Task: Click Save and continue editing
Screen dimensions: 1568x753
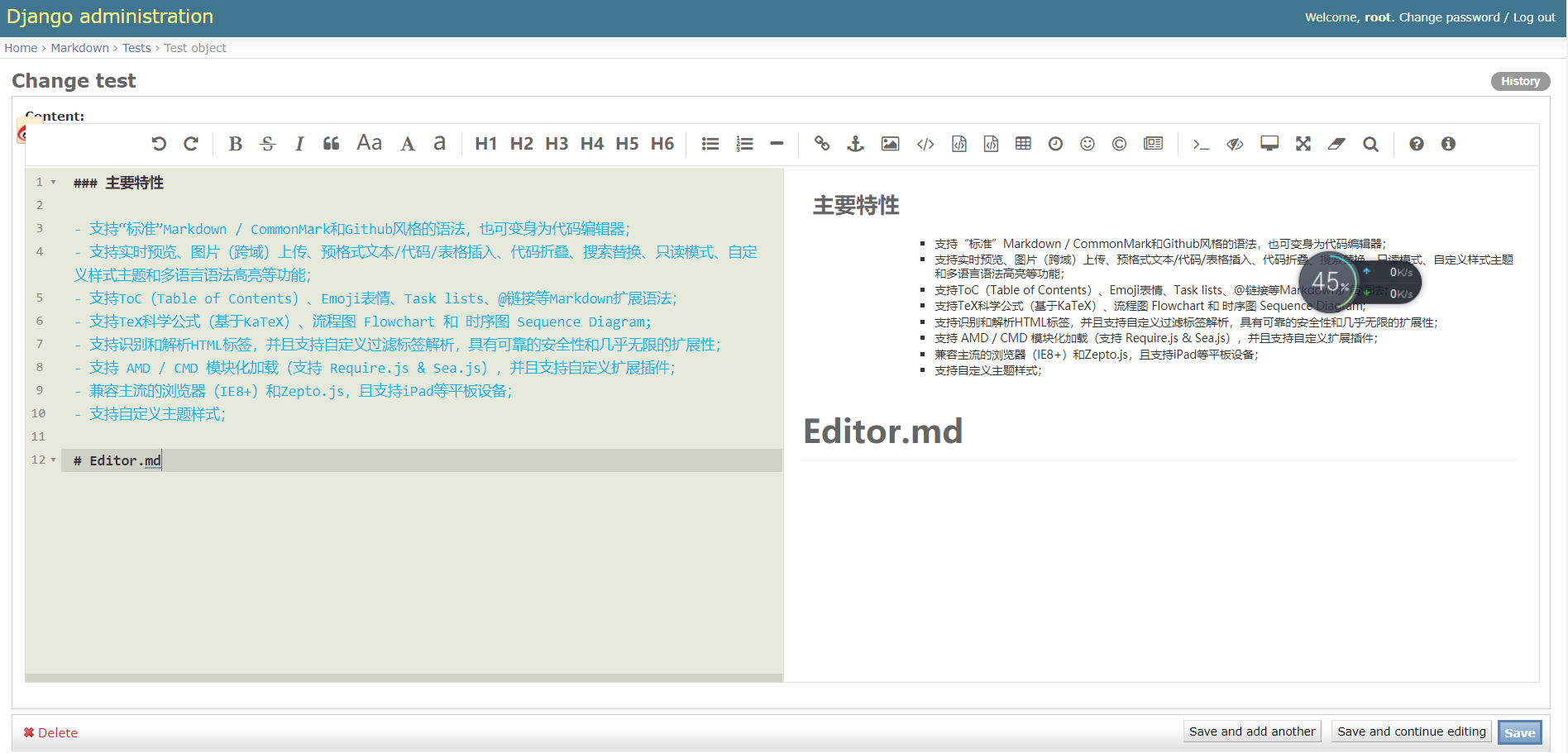Action: point(1412,732)
